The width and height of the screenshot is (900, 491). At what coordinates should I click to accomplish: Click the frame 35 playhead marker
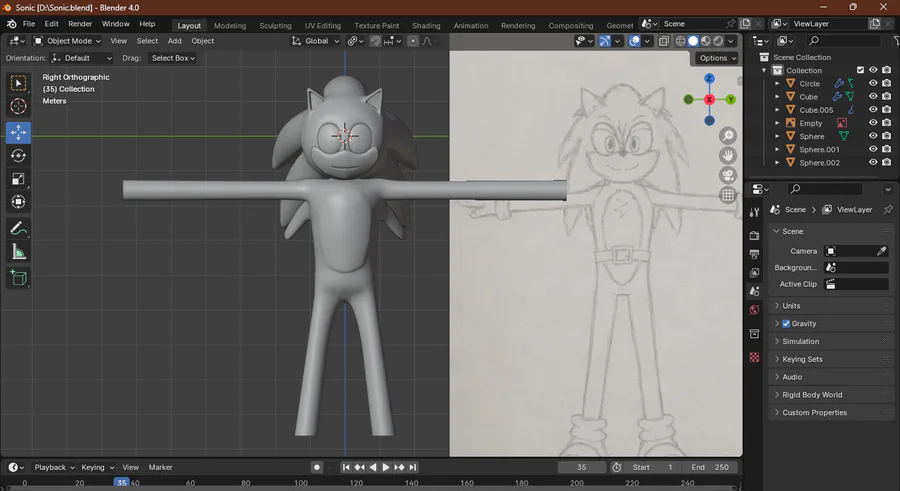(x=121, y=483)
